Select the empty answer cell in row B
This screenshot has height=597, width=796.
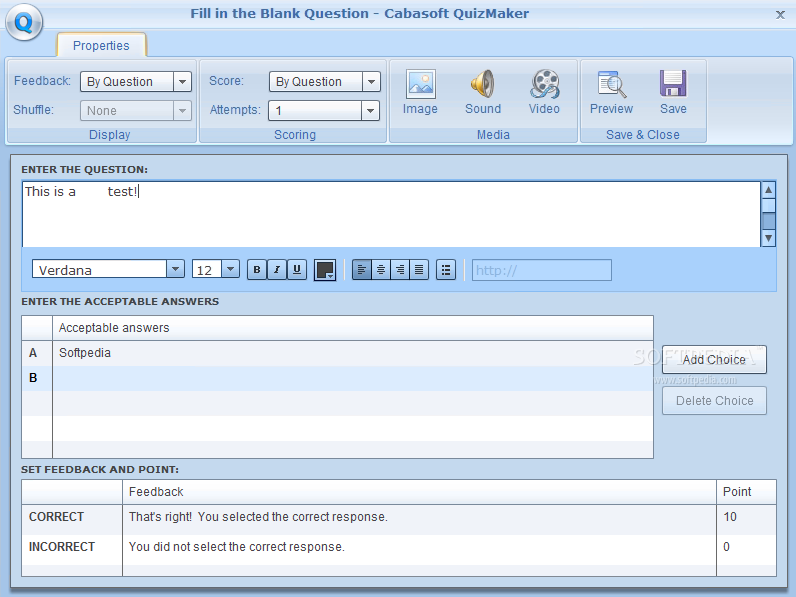353,378
